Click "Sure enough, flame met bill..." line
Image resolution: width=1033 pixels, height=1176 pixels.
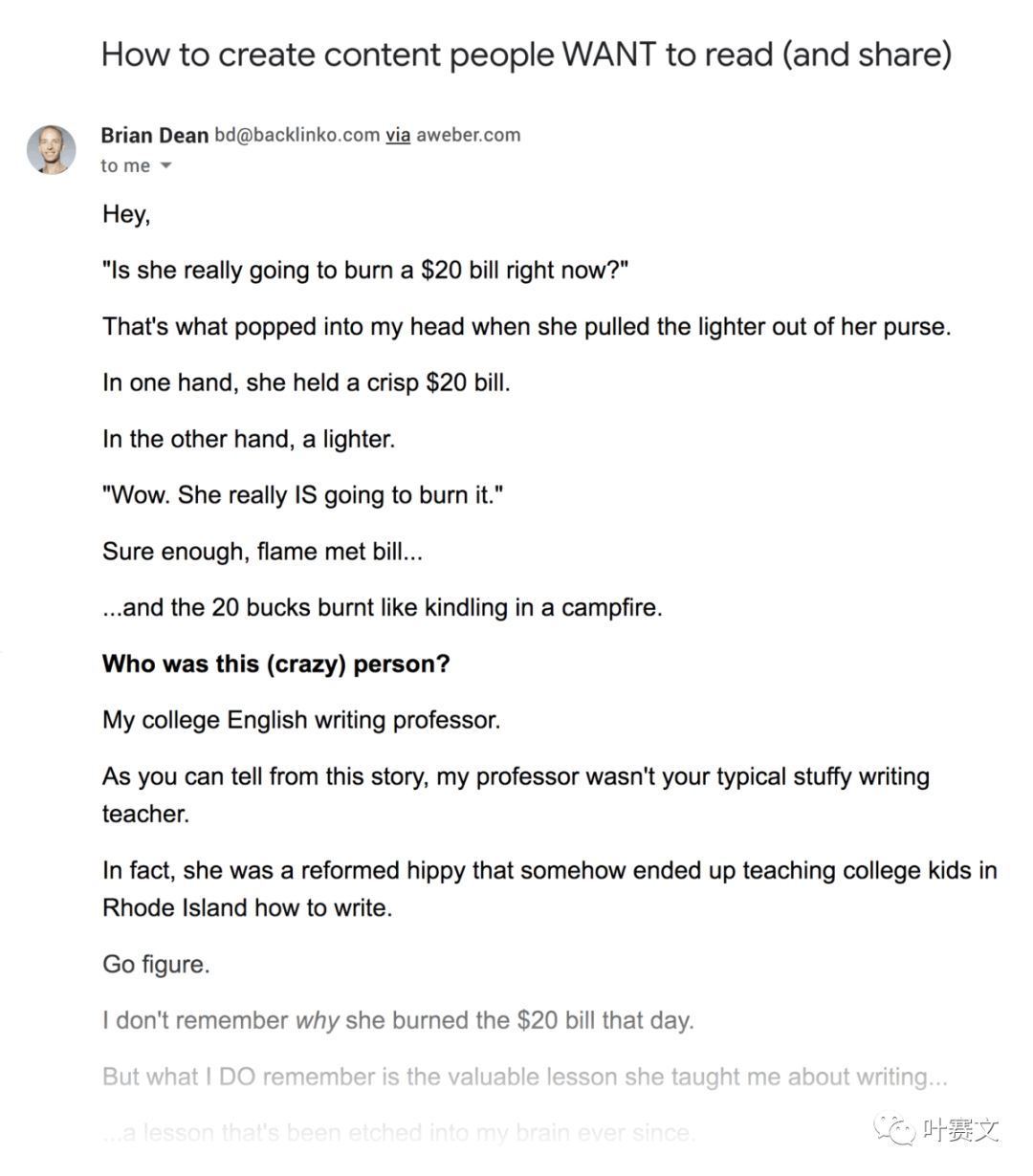tap(262, 552)
